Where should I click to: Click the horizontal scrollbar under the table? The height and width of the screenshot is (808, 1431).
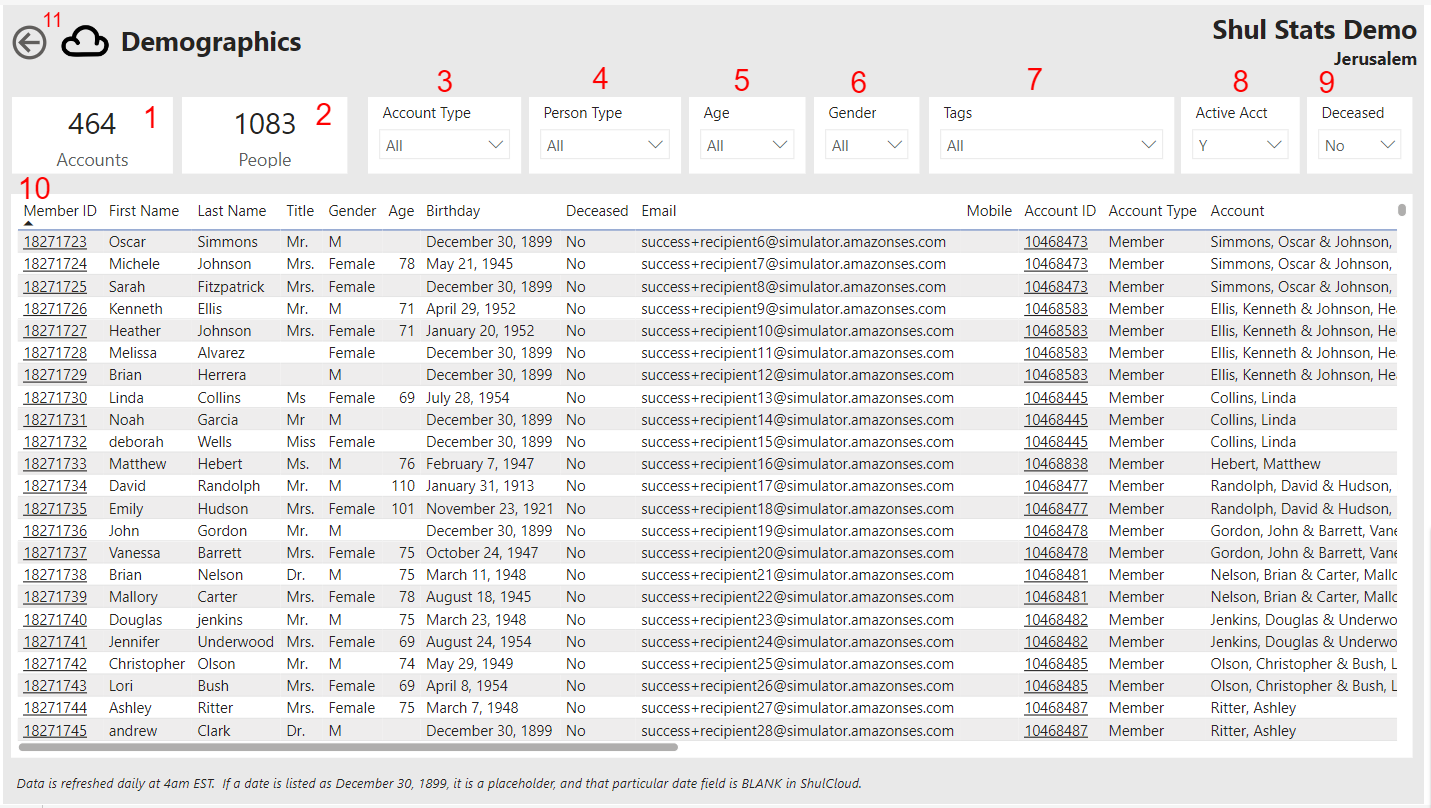348,747
